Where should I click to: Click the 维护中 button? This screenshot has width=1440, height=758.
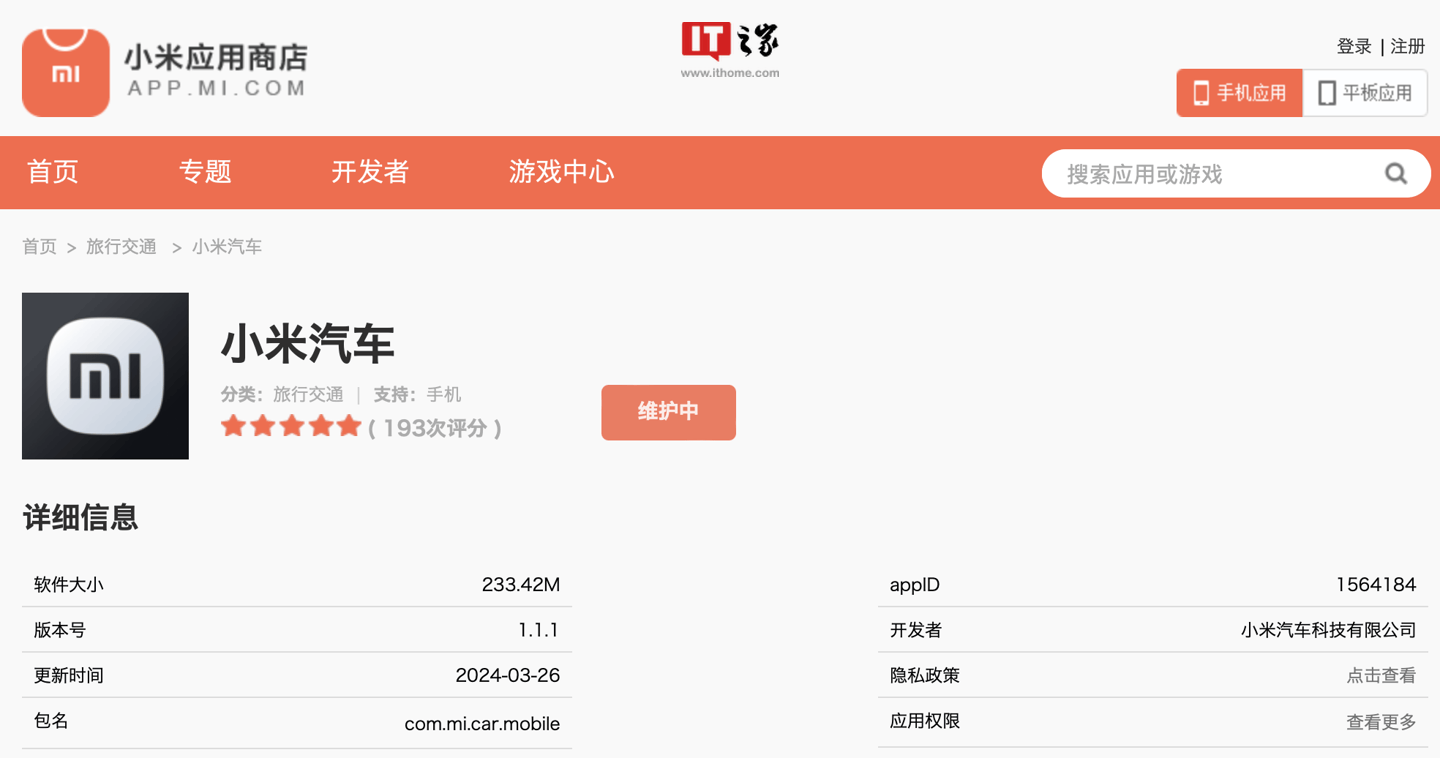(x=668, y=412)
